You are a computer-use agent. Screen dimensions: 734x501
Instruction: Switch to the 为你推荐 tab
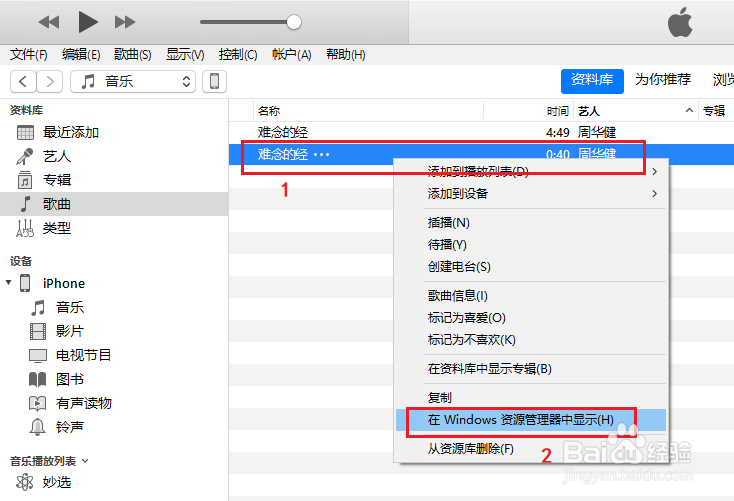[x=663, y=80]
